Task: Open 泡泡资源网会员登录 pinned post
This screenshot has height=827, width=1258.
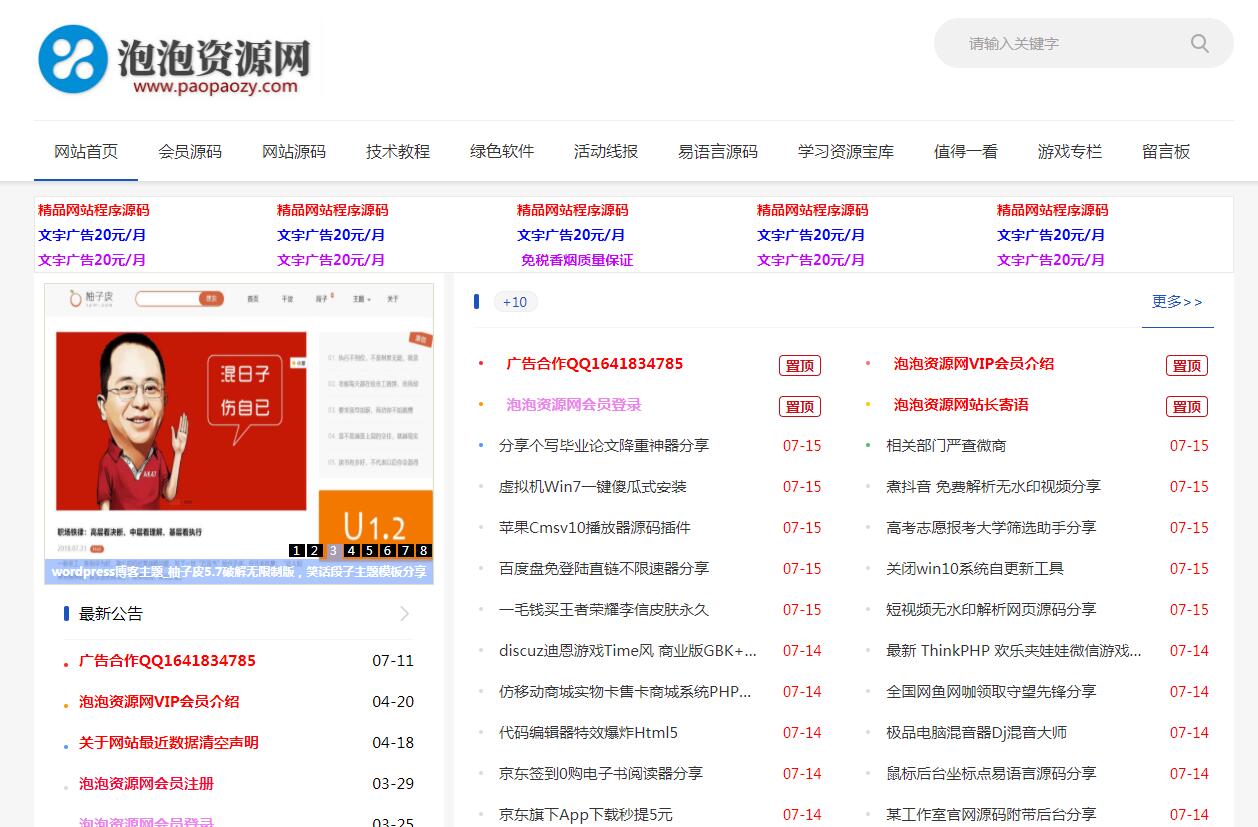Action: pos(574,405)
